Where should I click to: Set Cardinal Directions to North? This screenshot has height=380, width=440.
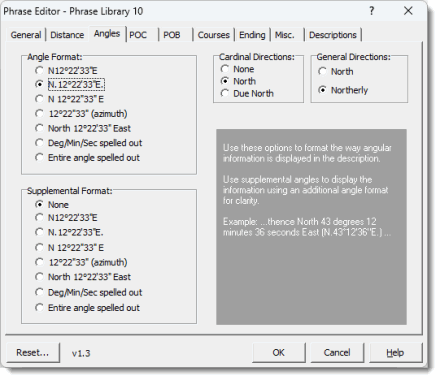tap(238, 81)
